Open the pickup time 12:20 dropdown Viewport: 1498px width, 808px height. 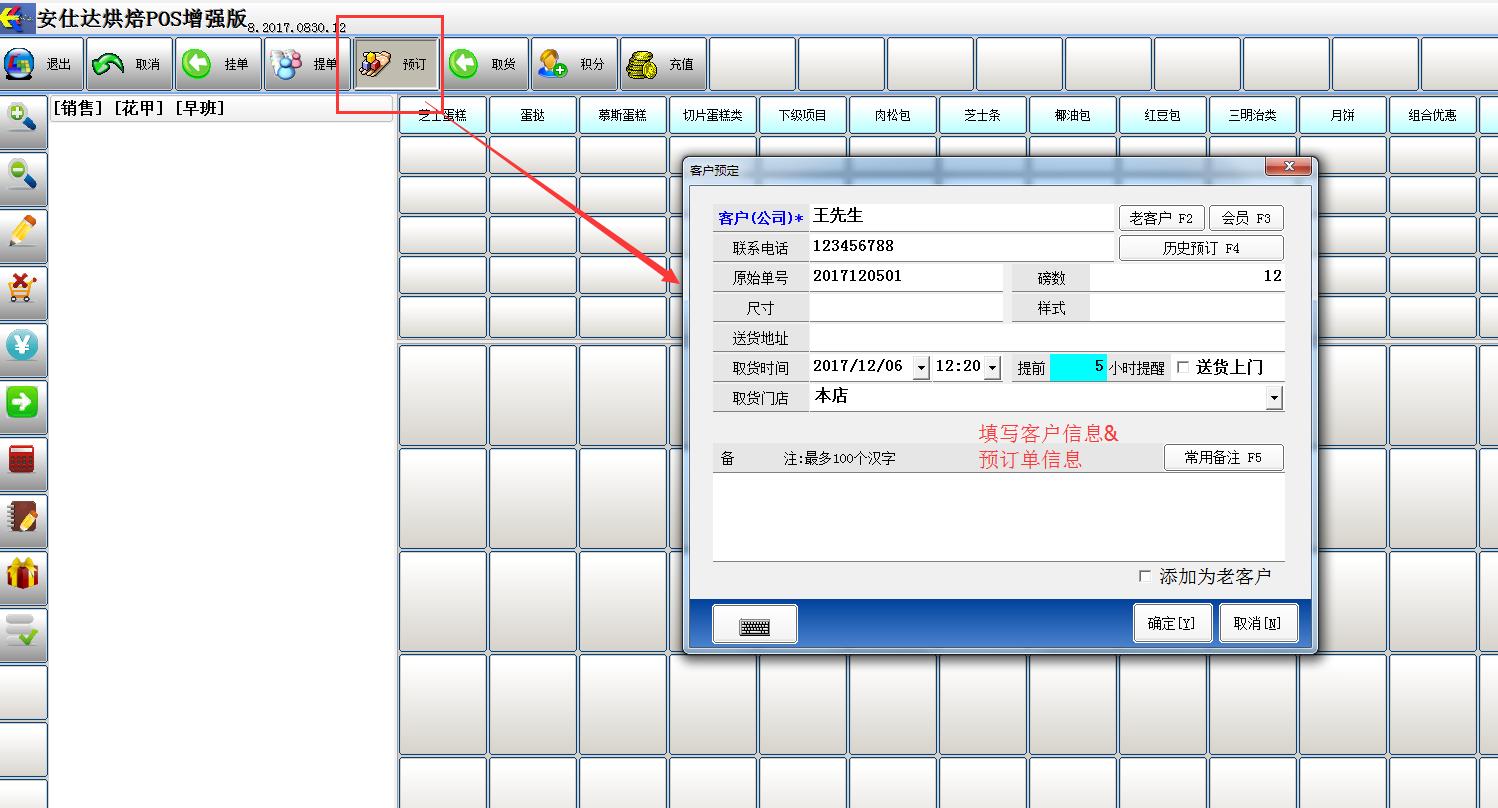(992, 368)
